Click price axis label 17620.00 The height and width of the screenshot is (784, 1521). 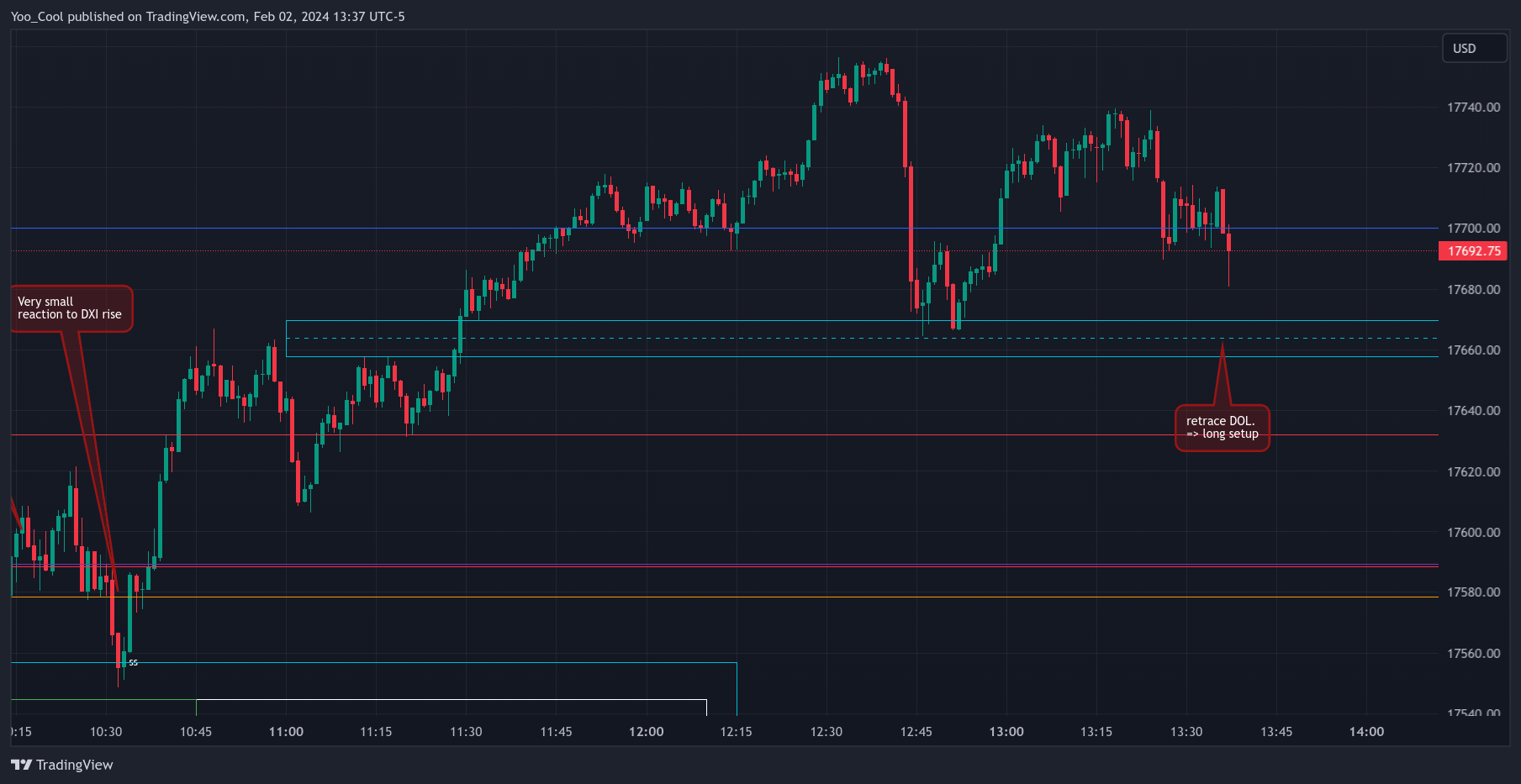point(1473,472)
